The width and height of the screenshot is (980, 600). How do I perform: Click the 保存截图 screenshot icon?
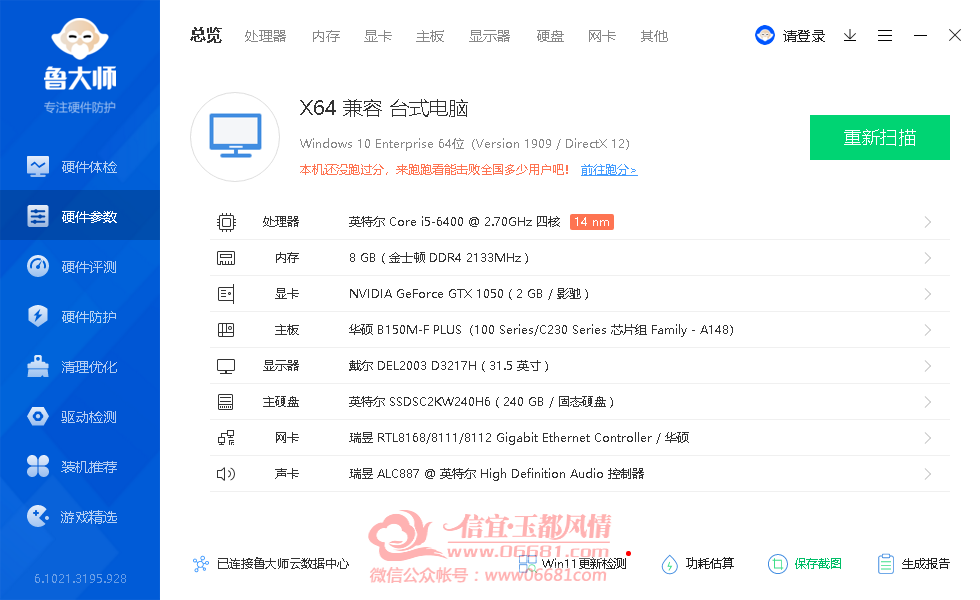click(778, 564)
